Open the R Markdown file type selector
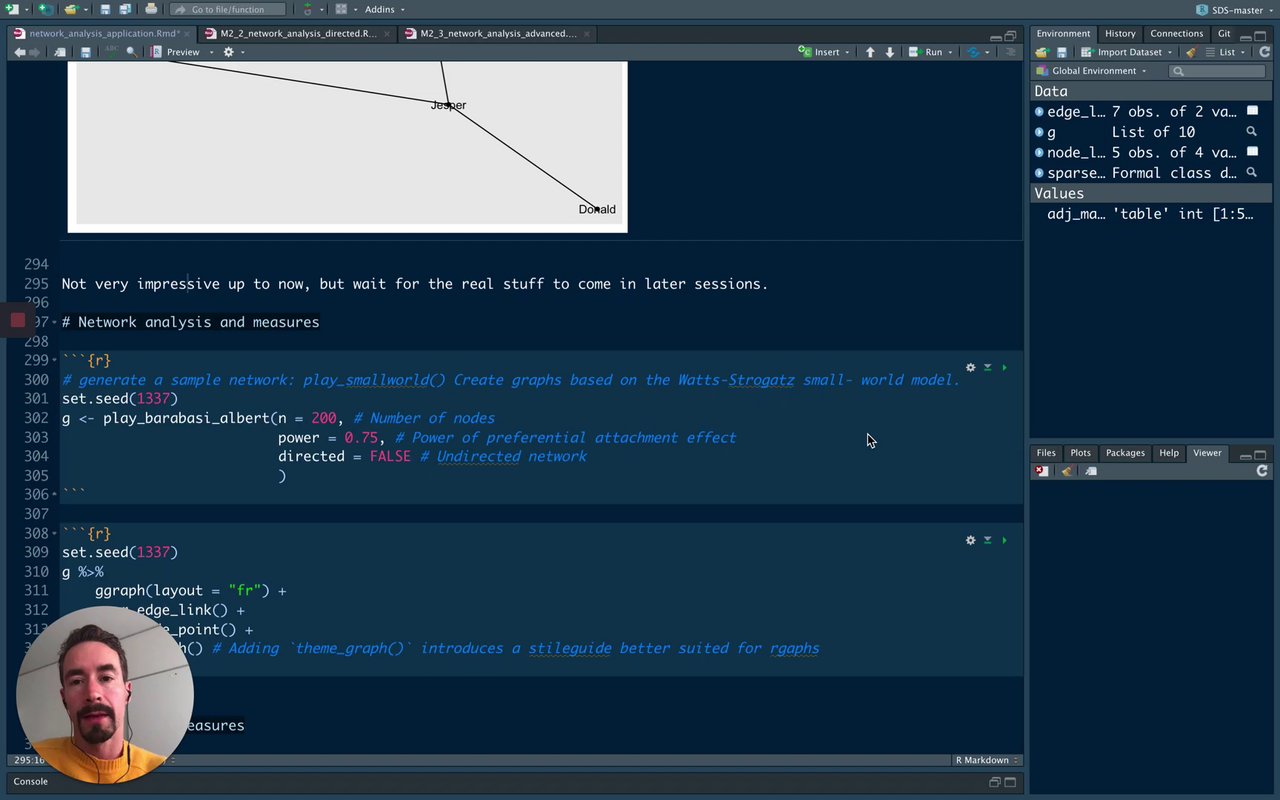This screenshot has width=1280, height=800. pos(986,760)
